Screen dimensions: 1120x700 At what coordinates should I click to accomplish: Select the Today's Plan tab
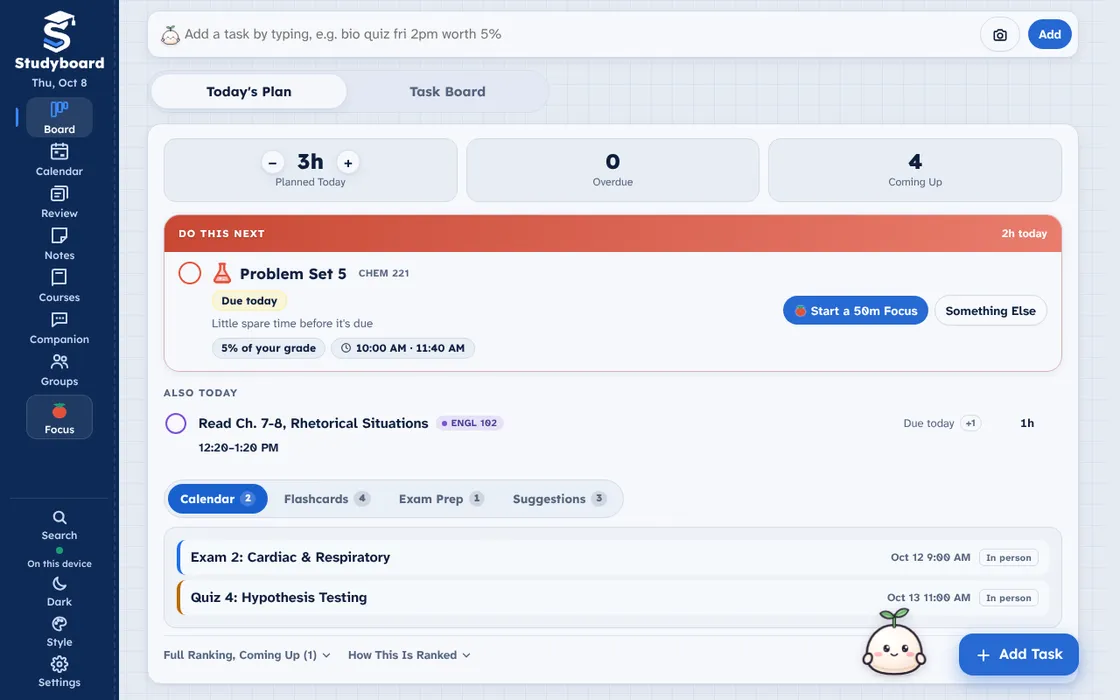pyautogui.click(x=249, y=91)
